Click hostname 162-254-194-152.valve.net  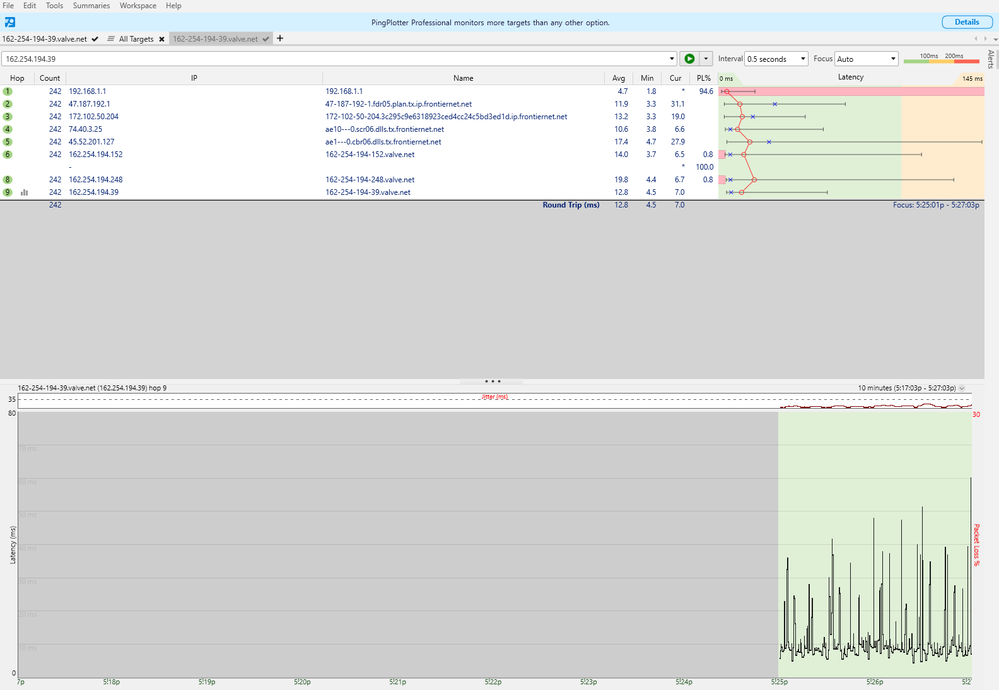(x=370, y=154)
